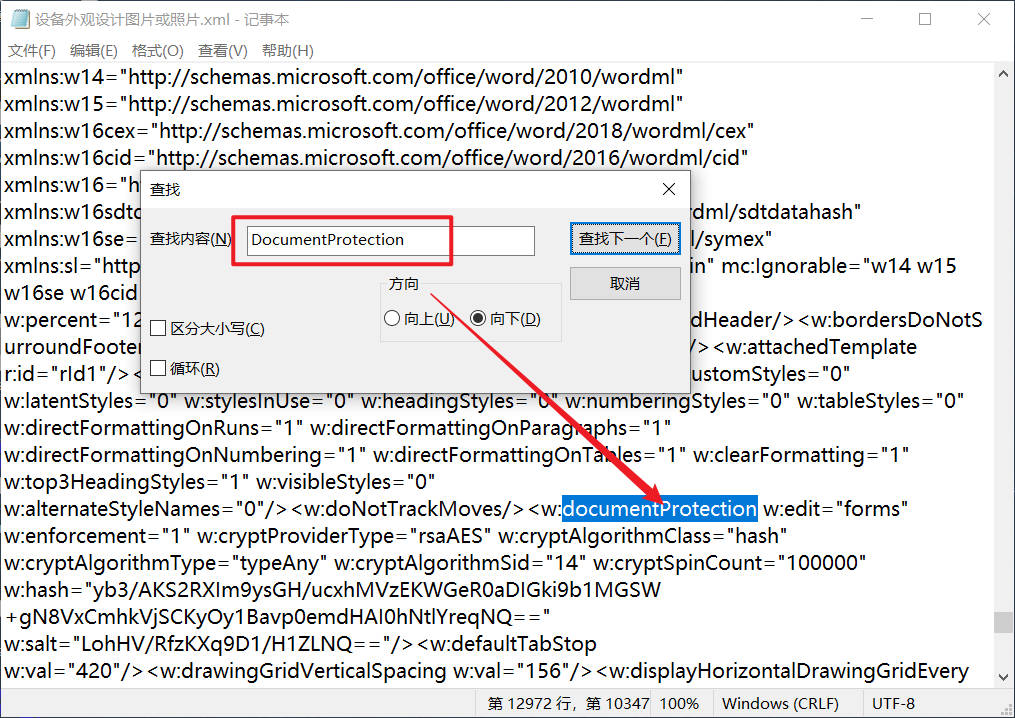The image size is (1015, 718).
Task: Open the 编辑(E) menu
Action: pyautogui.click(x=93, y=50)
